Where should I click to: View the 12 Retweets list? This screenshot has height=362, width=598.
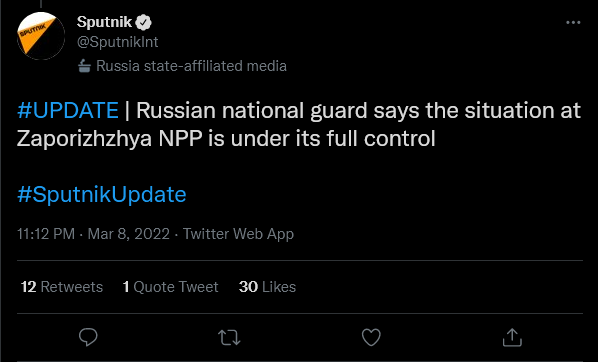click(x=62, y=287)
